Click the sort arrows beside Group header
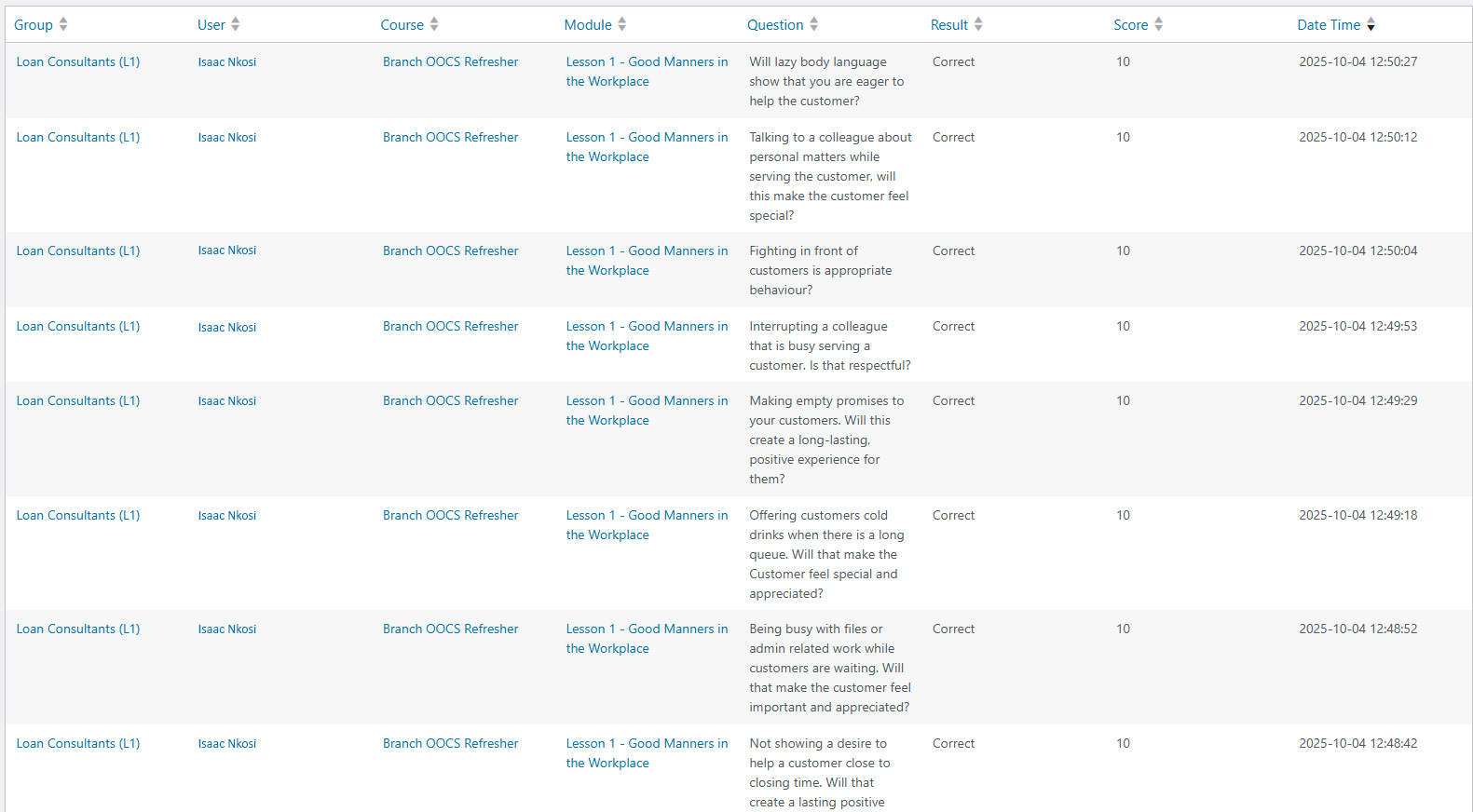This screenshot has width=1473, height=812. tap(63, 25)
